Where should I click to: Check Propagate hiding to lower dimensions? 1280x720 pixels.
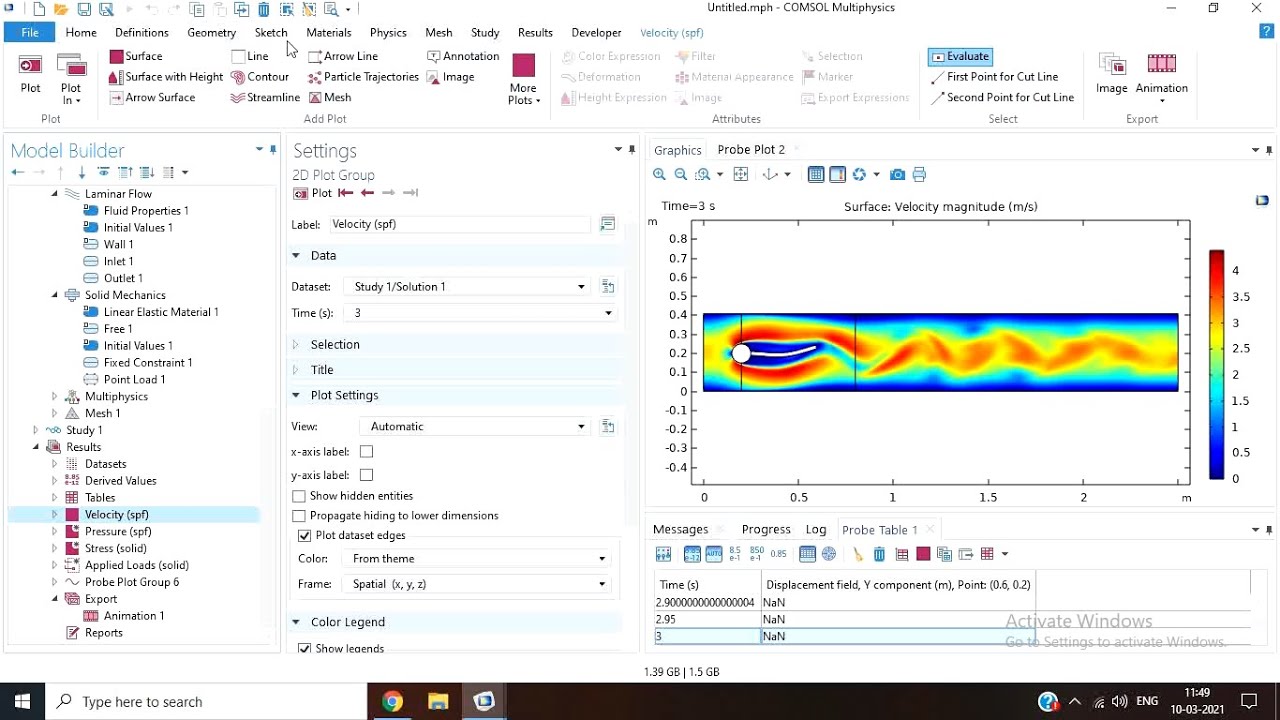pyautogui.click(x=299, y=516)
